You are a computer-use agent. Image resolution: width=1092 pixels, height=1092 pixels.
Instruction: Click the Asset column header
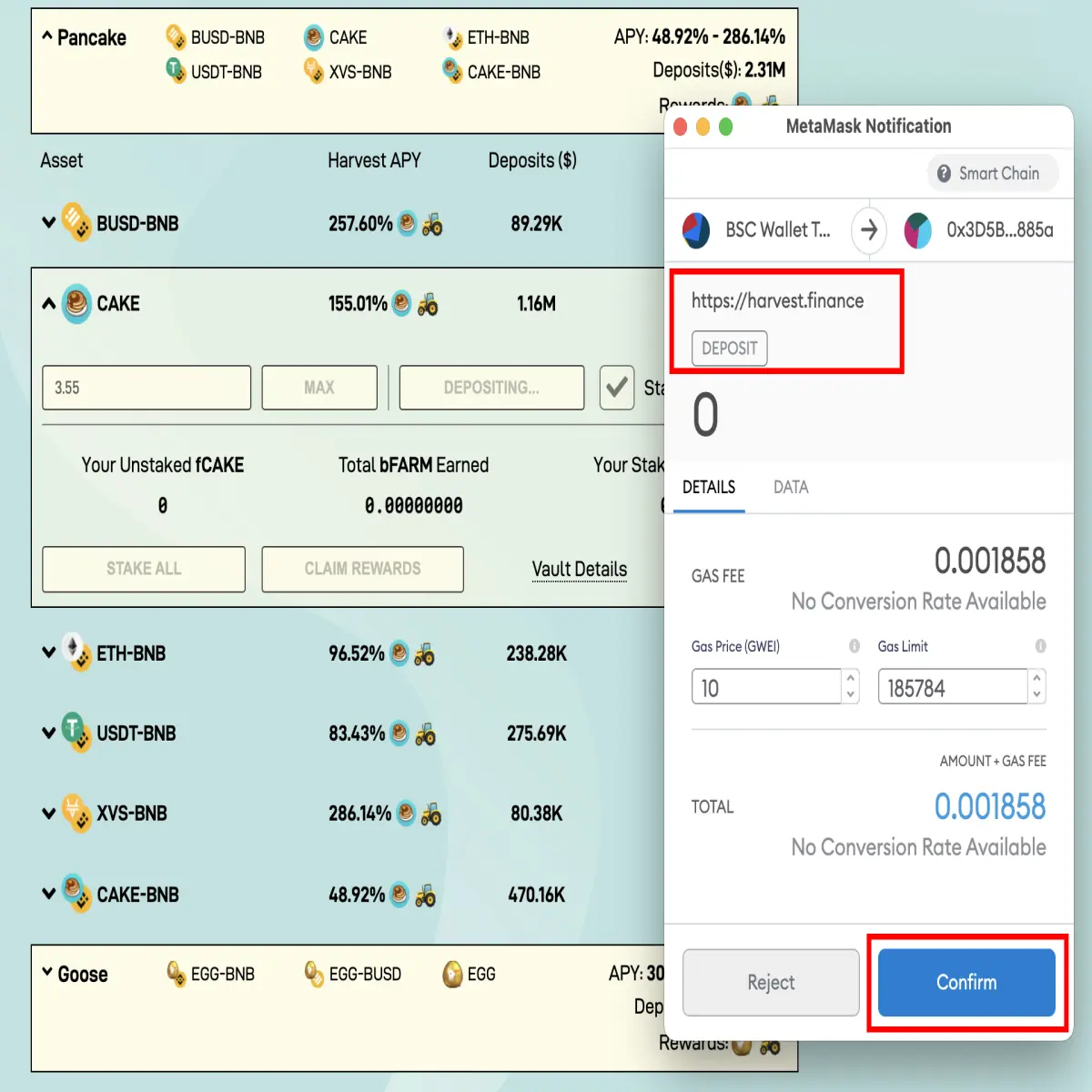click(x=62, y=160)
